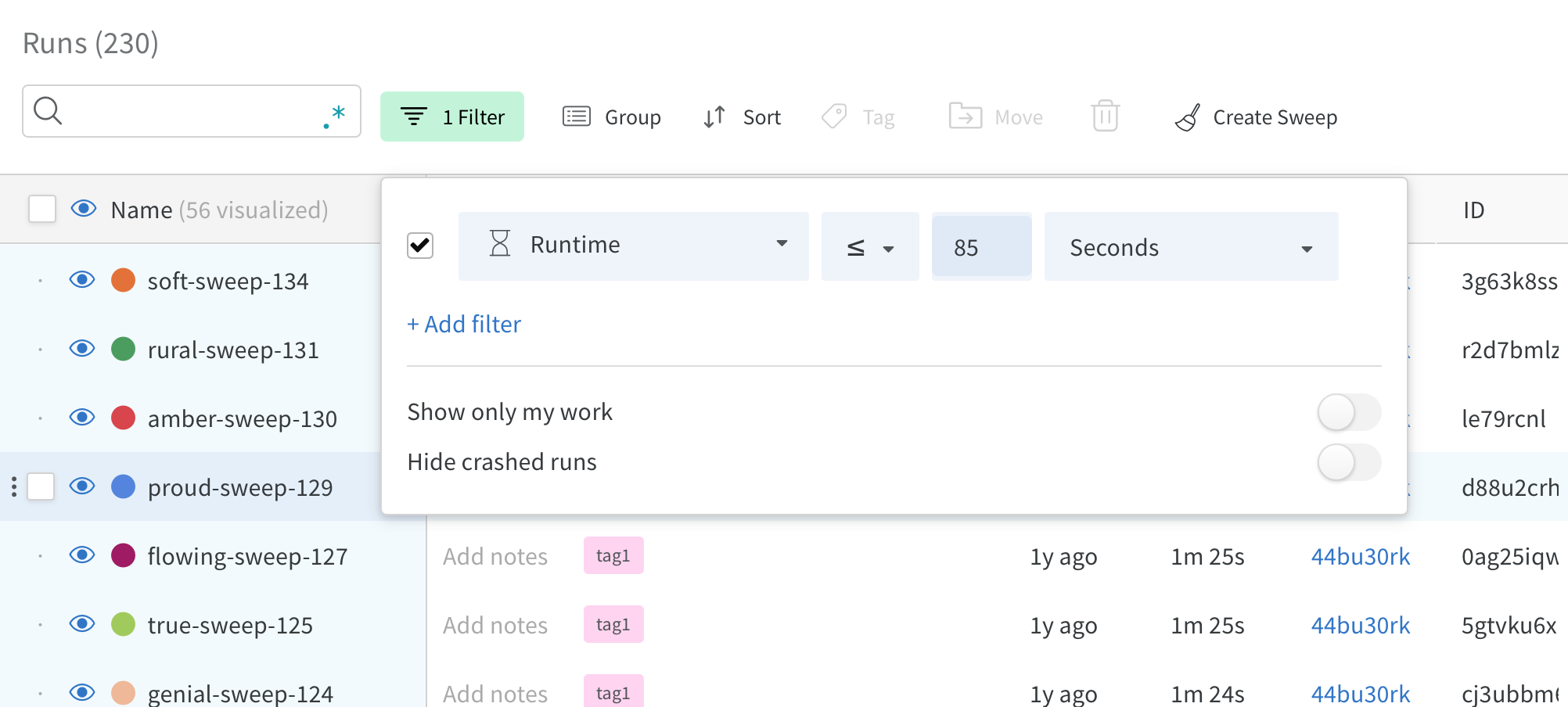This screenshot has height=707, width=1568.
Task: Click + Add filter
Action: (463, 324)
